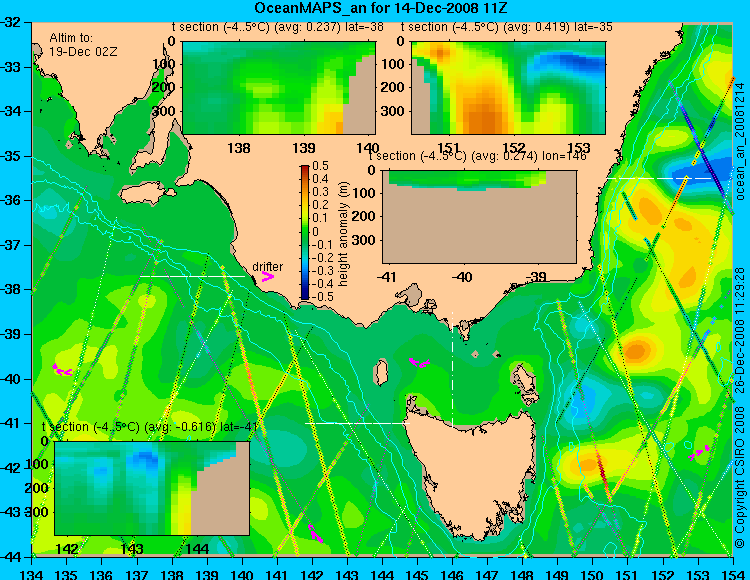Screen dimensions: 750x580
Task: Click the height anomaly color bar
Action: click(x=305, y=232)
